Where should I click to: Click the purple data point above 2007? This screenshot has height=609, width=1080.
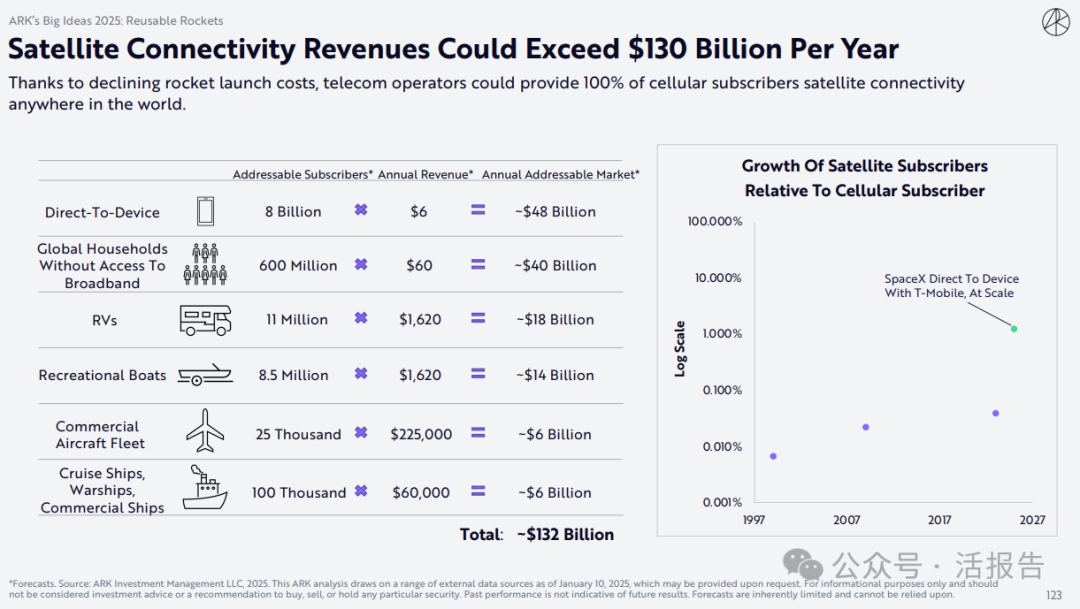click(x=866, y=427)
